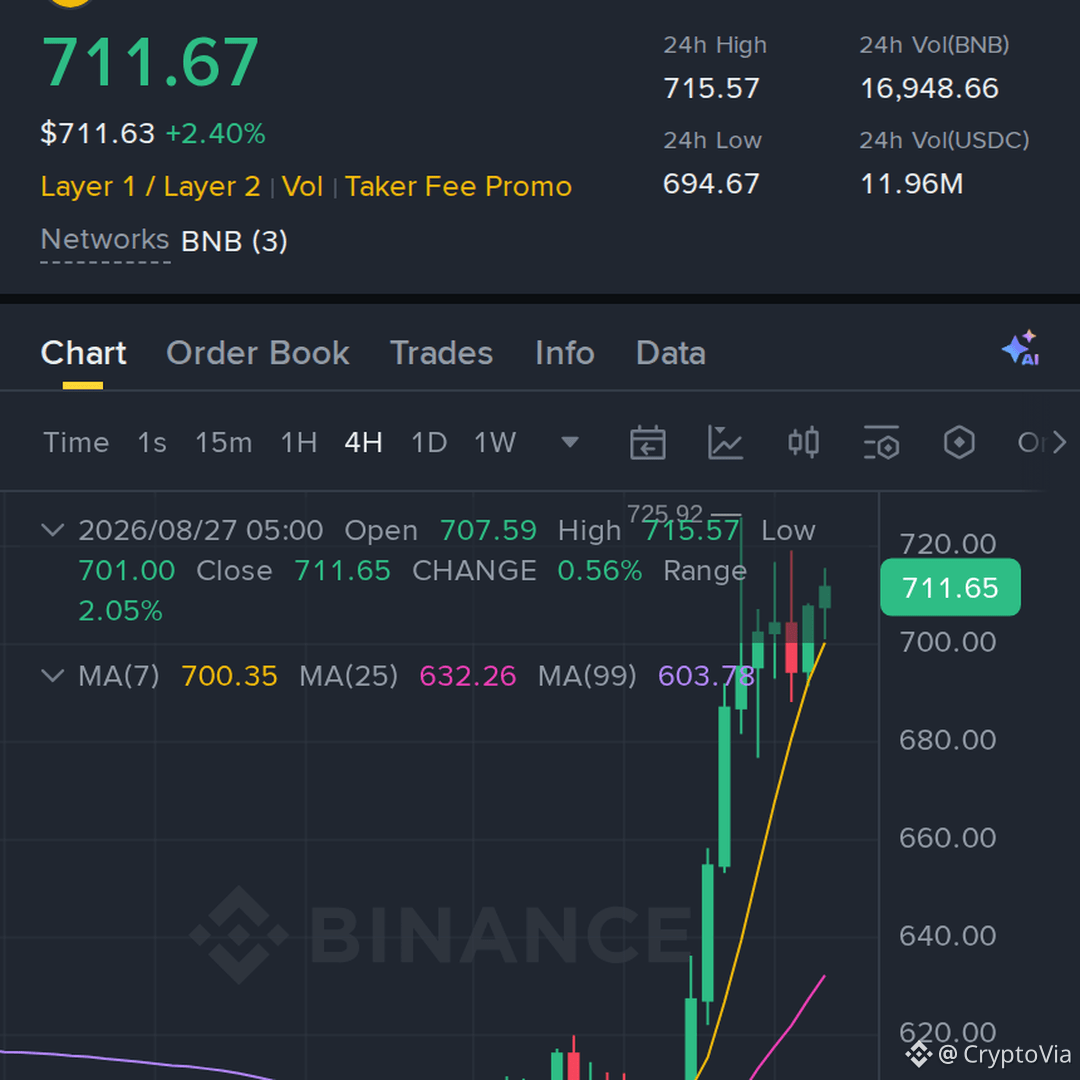
Task: Select the Time interval option
Action: pos(76,442)
